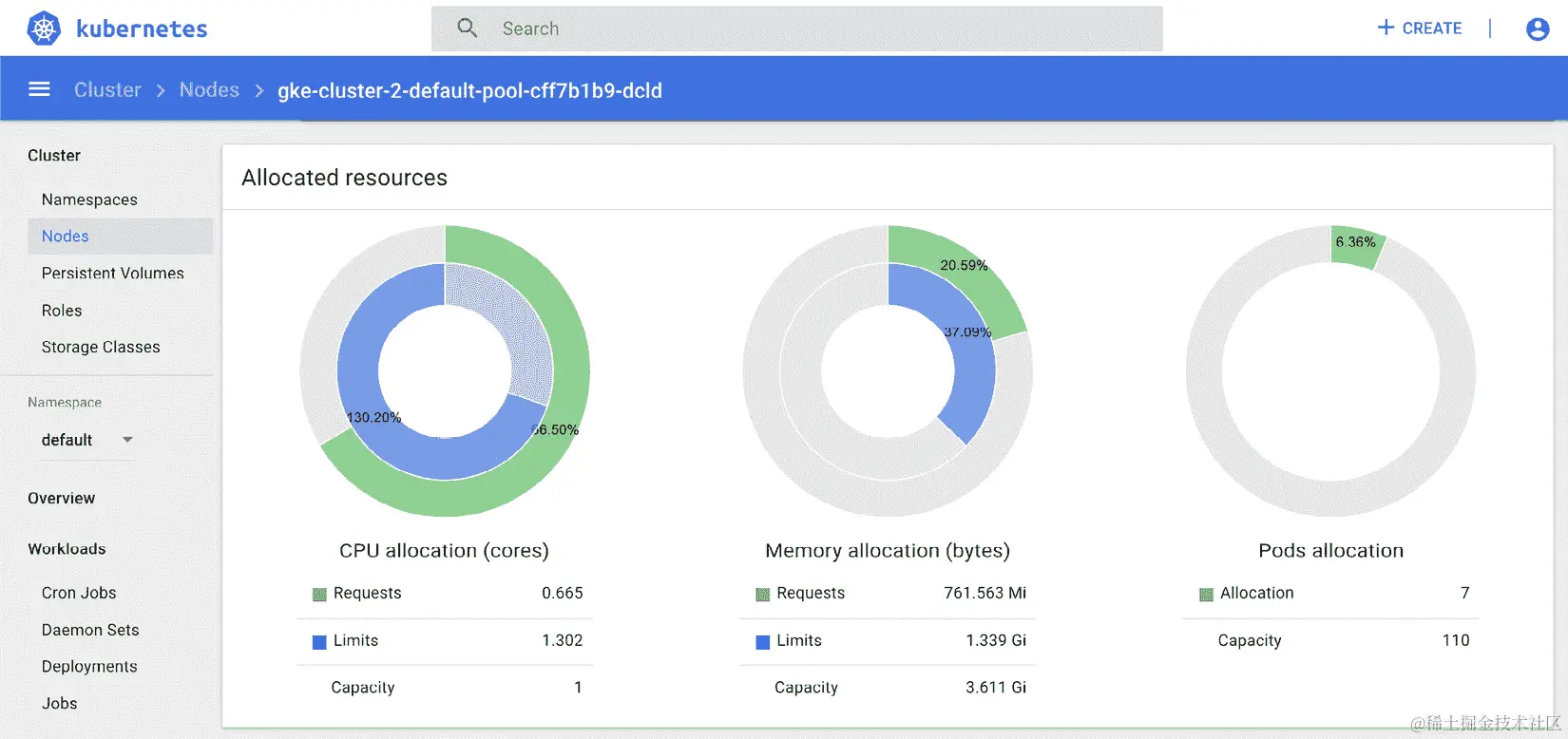Click the Pods allocation title
Viewport: 1568px width, 739px height.
1330,551
